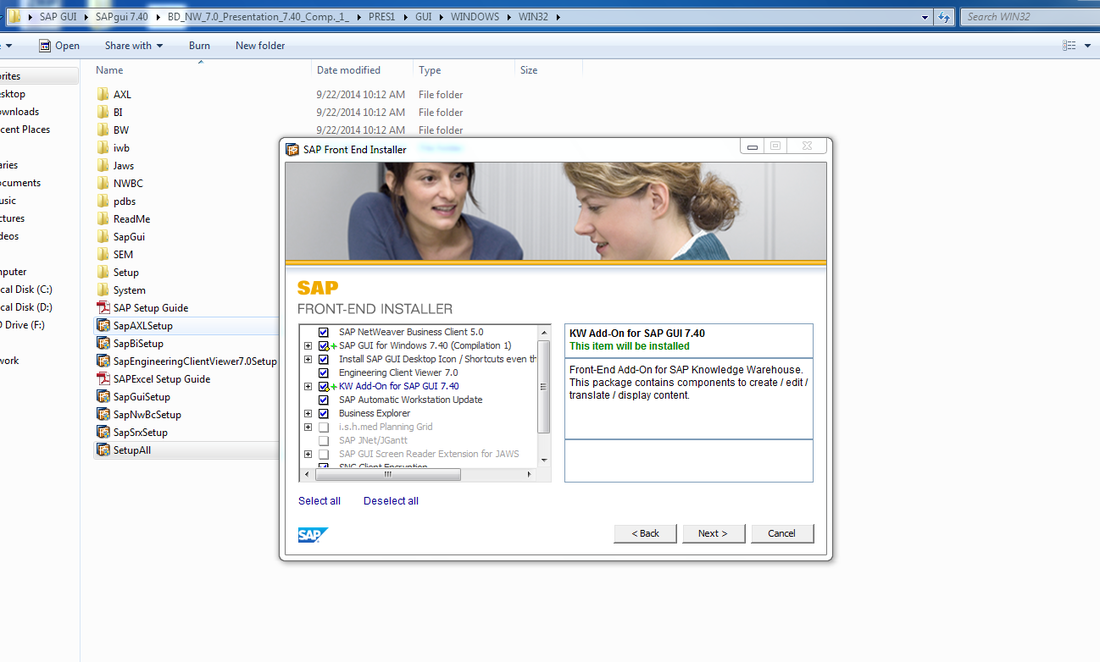The width and height of the screenshot is (1100, 662).
Task: Click the pdbs folder icon
Action: 103,201
